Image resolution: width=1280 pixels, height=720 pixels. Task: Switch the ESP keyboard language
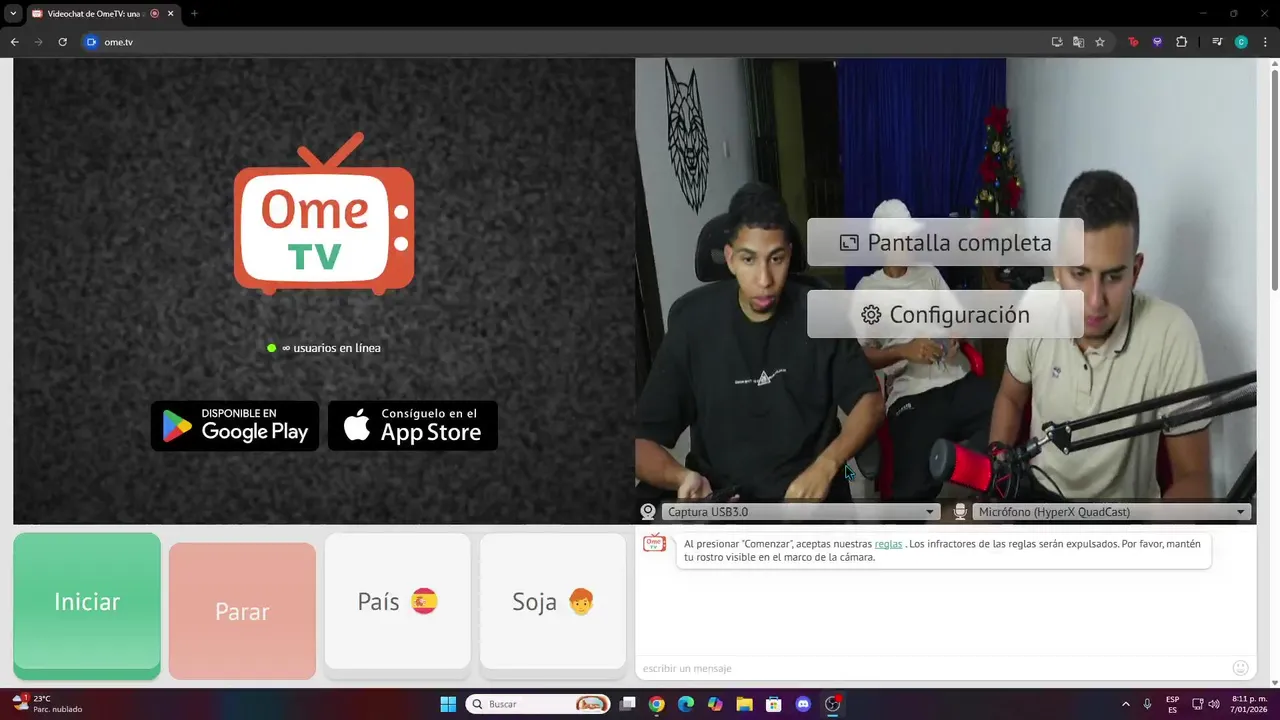pyautogui.click(x=1172, y=704)
